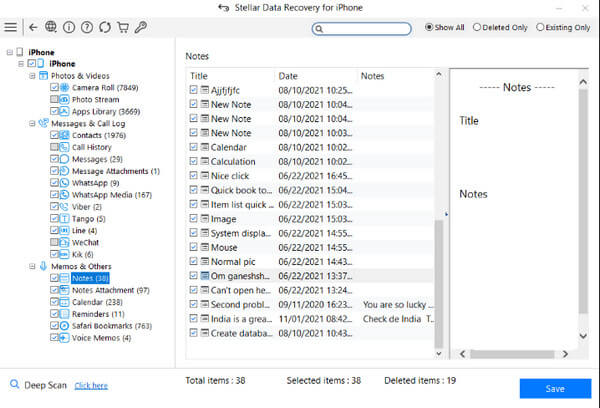
Task: Select the Deleted Only radio button
Action: tap(477, 27)
